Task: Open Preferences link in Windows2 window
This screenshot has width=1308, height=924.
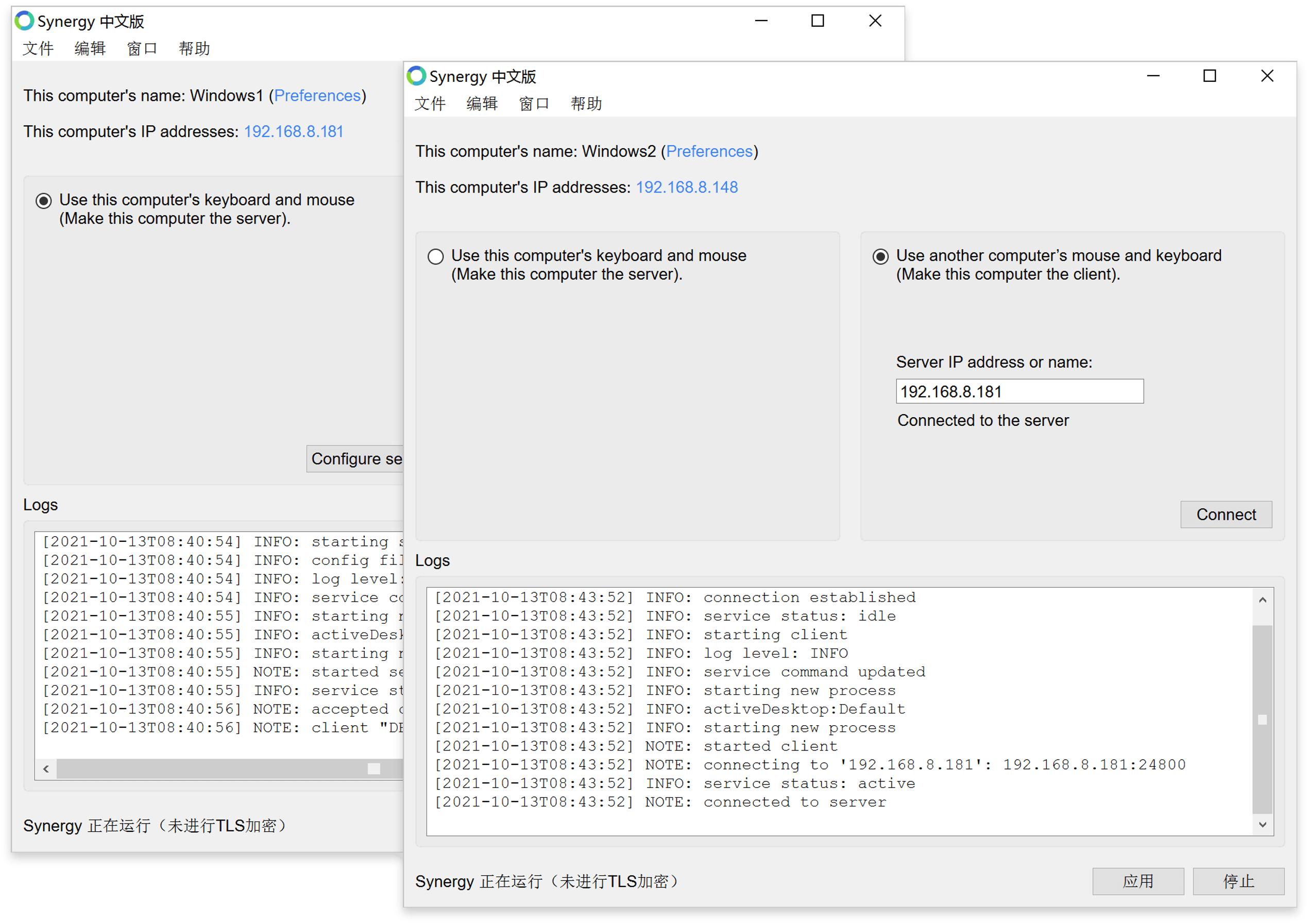Action: (709, 151)
